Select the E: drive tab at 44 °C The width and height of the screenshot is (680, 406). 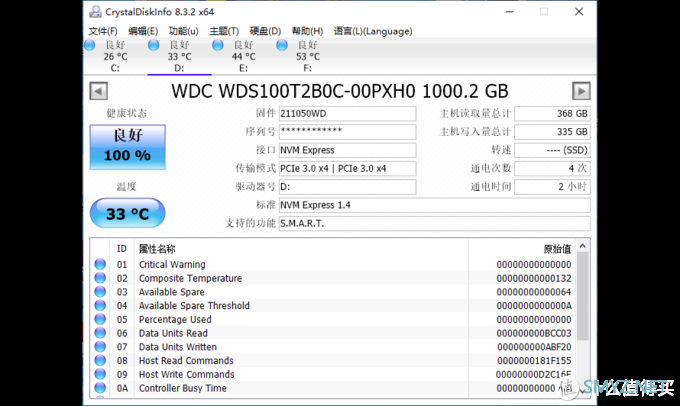pyautogui.click(x=243, y=56)
